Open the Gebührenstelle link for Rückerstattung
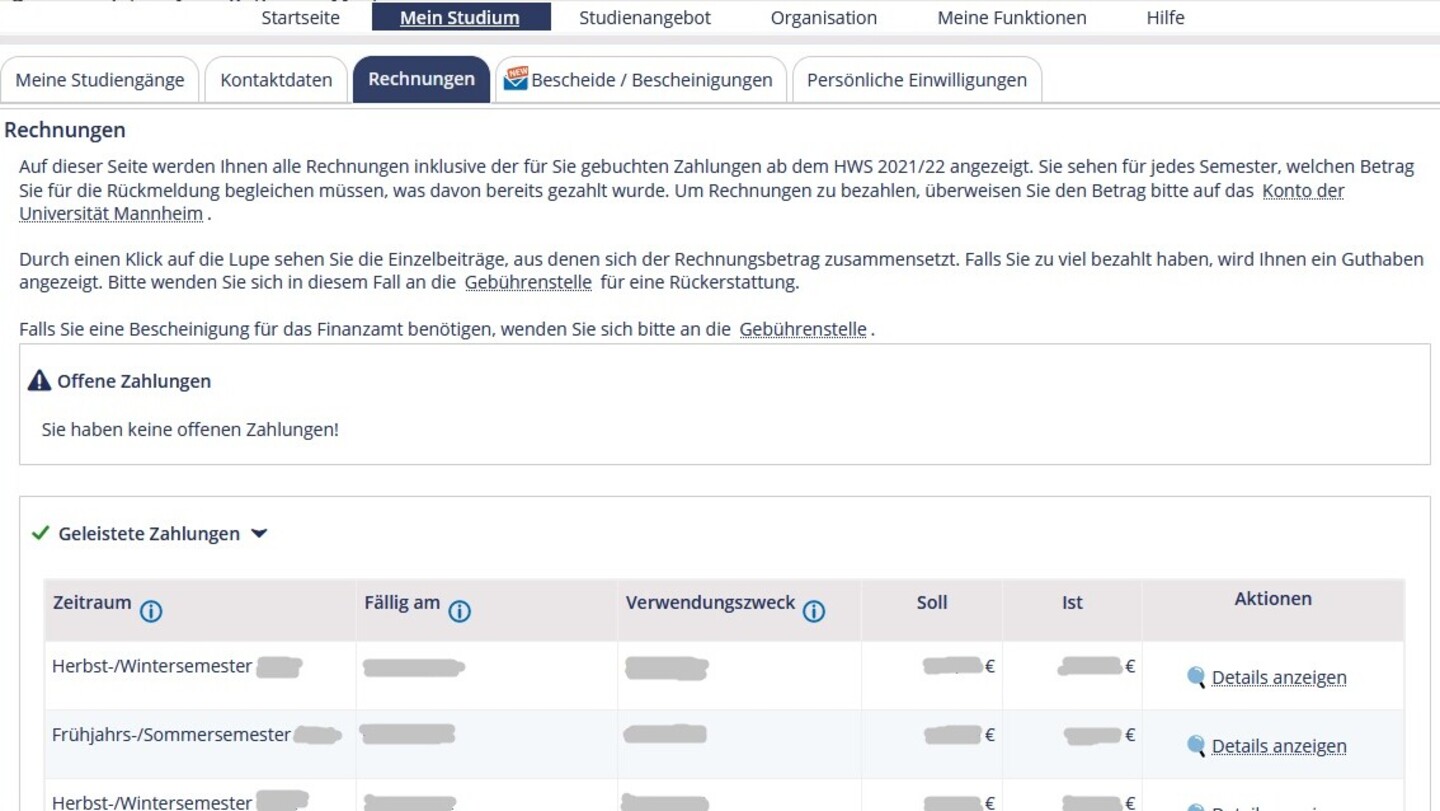The image size is (1440, 811). tap(528, 283)
